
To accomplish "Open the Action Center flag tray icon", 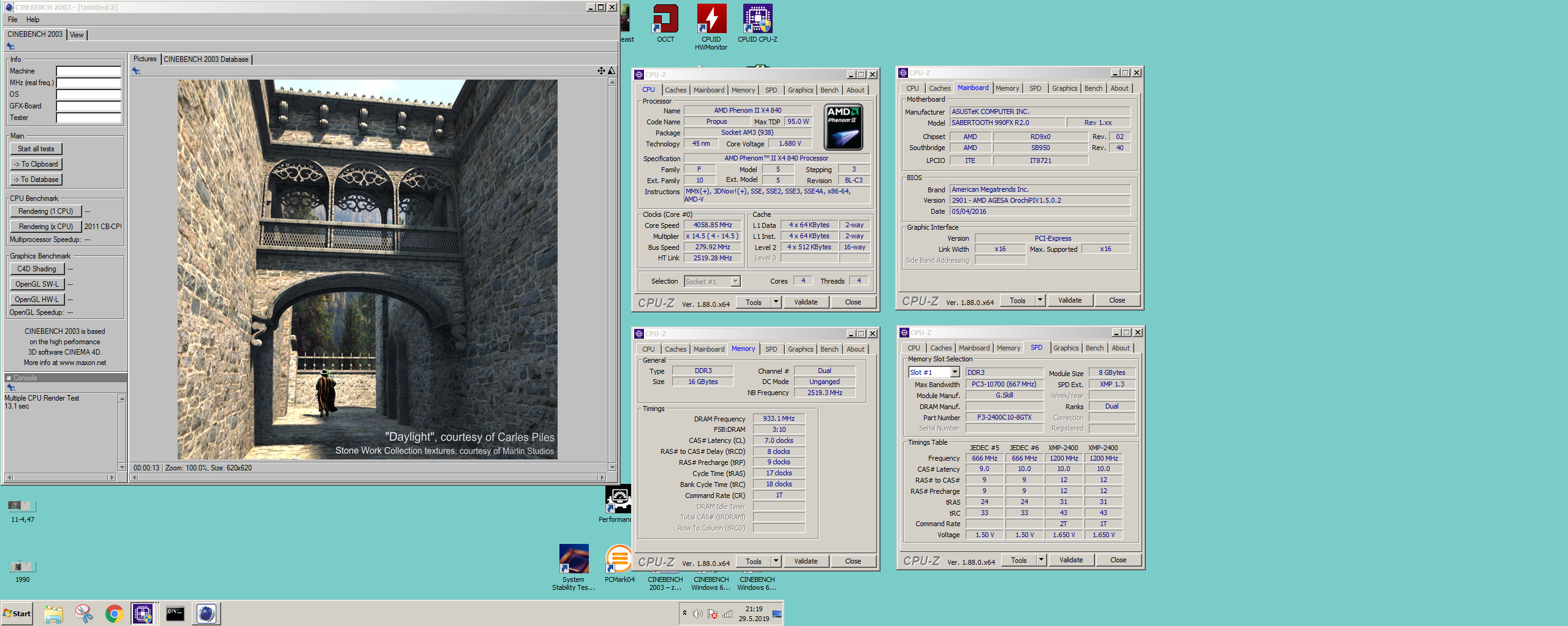I will (x=712, y=614).
